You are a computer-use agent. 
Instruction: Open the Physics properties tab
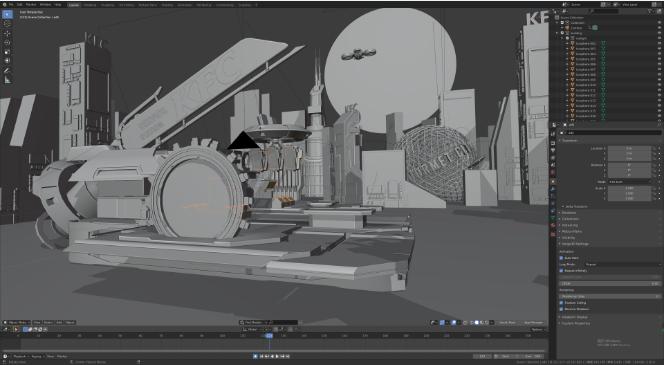click(553, 203)
